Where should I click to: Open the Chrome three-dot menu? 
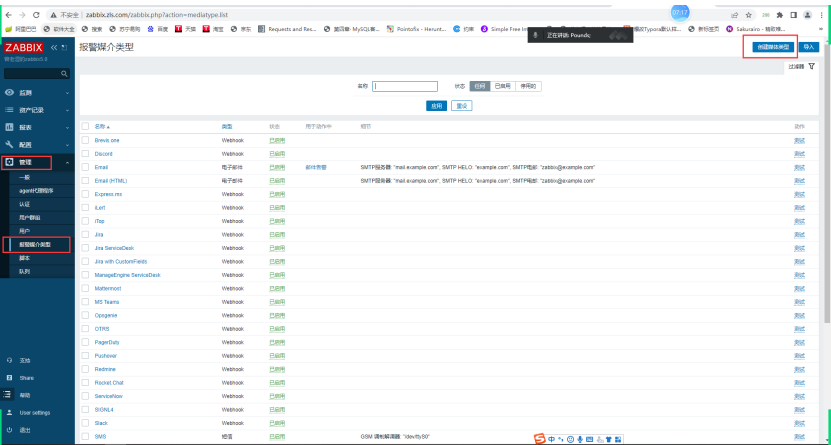point(821,15)
